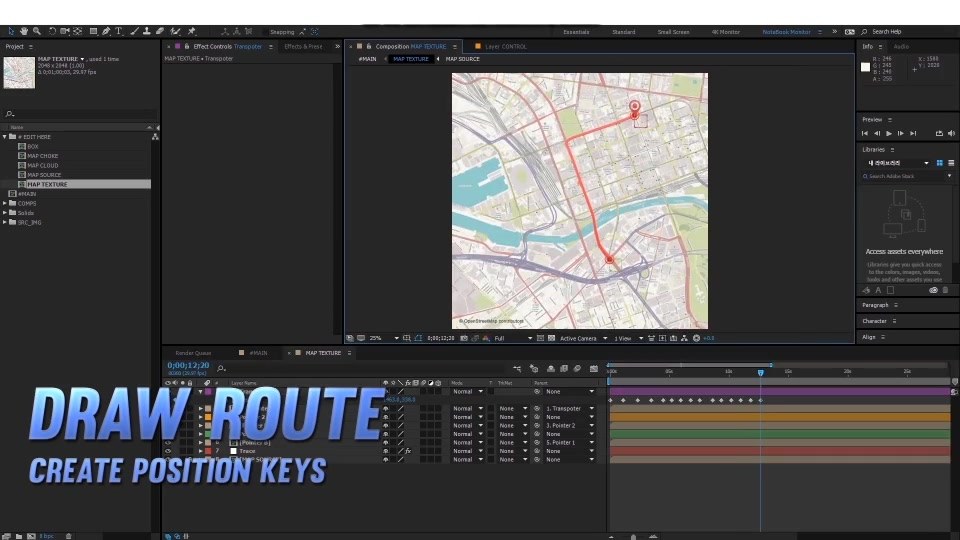The image size is (960, 540).
Task: Jump to #MAIN in composition breadcrumb
Action: coord(367,59)
